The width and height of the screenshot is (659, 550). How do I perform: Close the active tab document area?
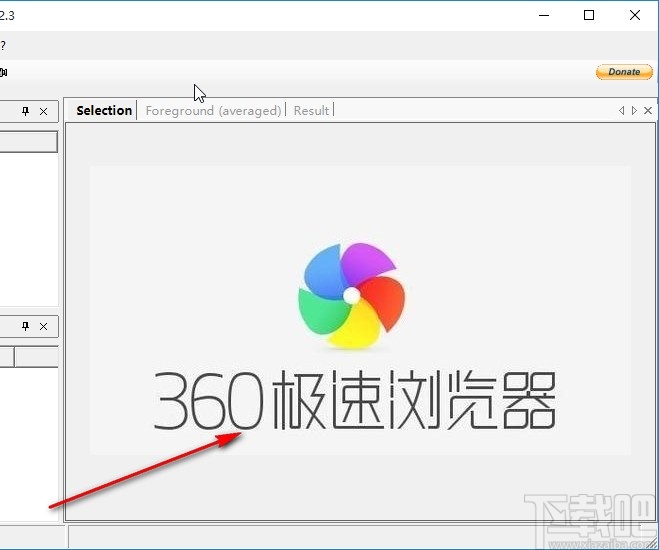coord(648,111)
